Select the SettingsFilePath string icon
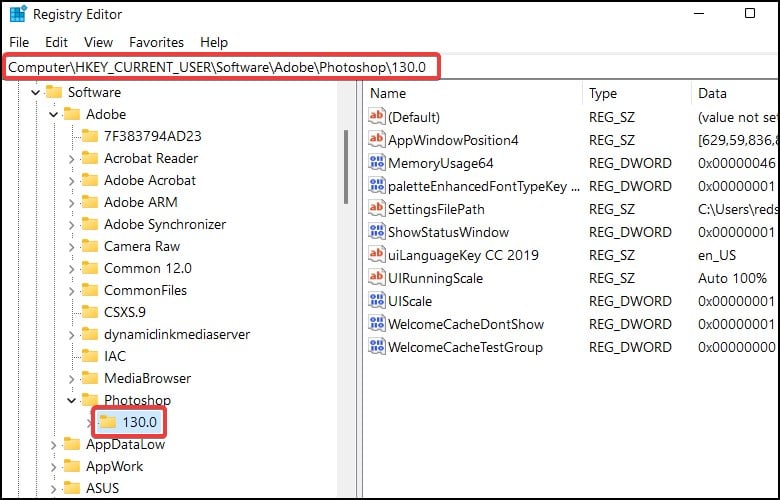 pos(377,208)
